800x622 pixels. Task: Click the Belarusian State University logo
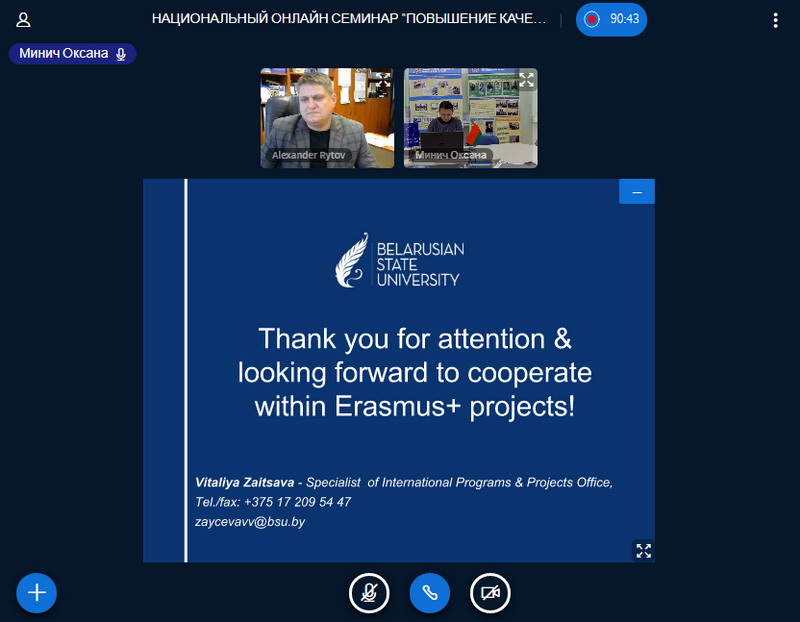(x=399, y=262)
